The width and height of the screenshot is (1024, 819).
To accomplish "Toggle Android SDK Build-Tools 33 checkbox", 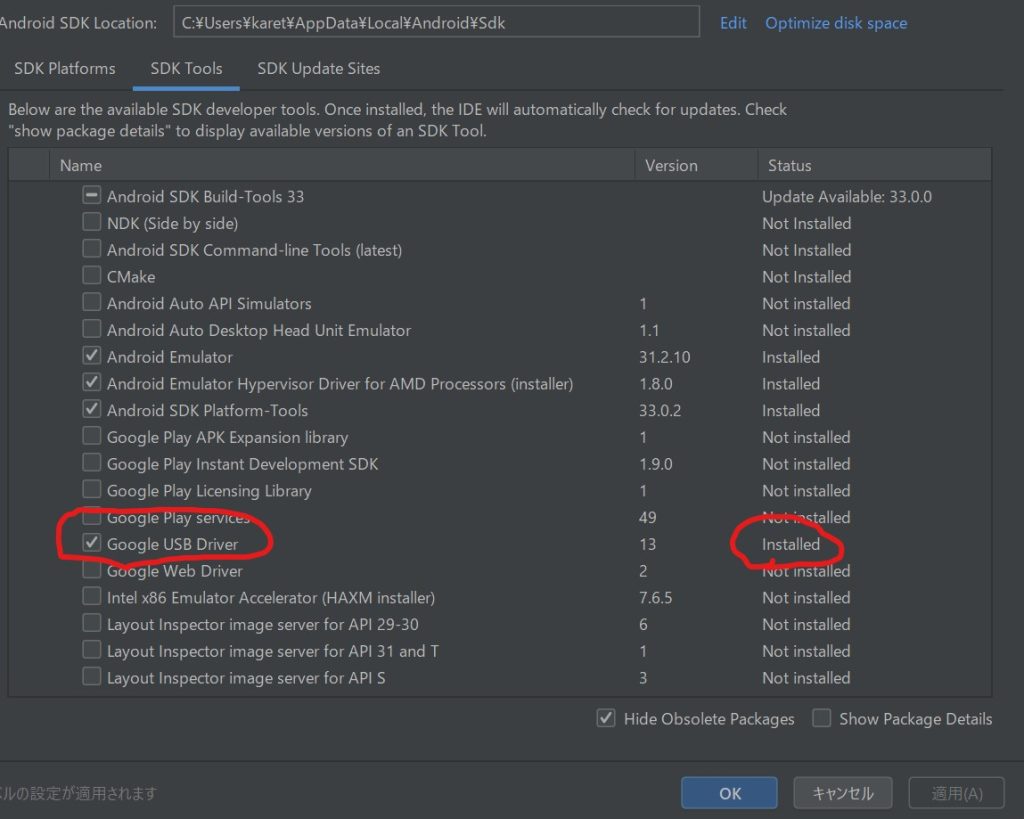I will 91,195.
